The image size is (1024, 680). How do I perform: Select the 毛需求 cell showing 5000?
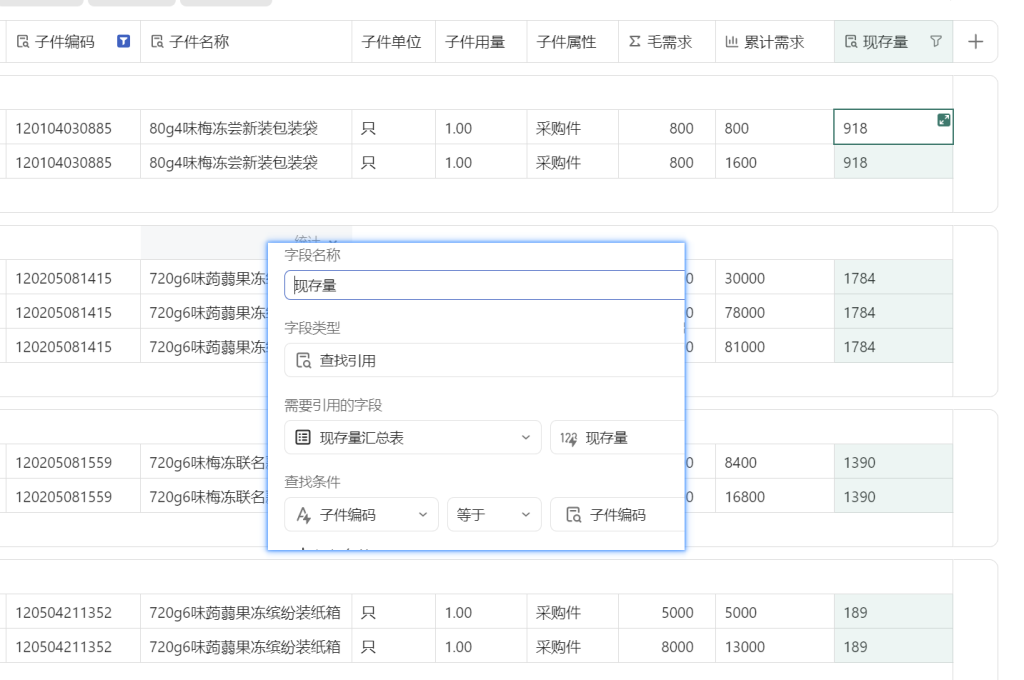667,613
